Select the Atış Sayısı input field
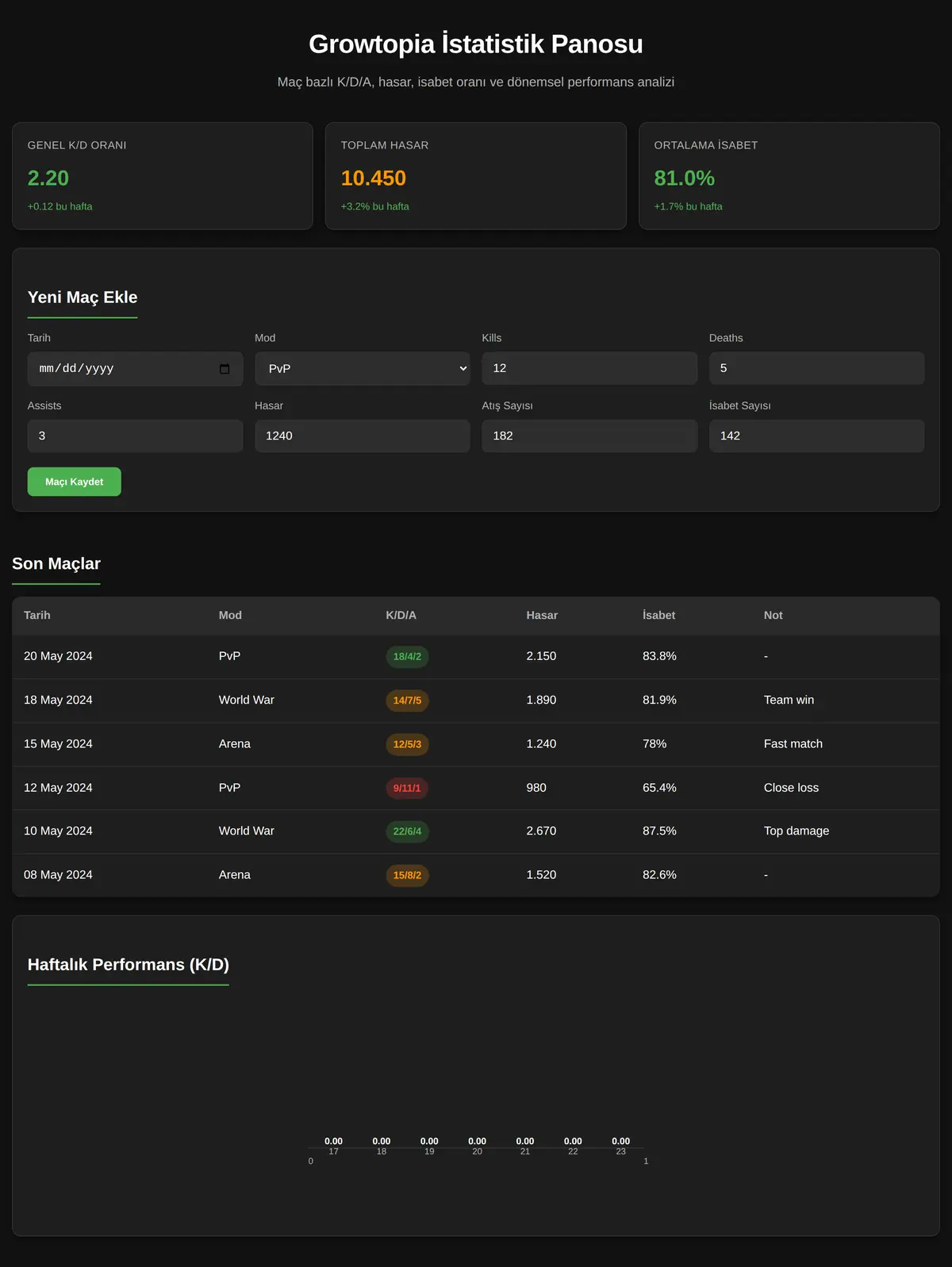The width and height of the screenshot is (952, 1267). pos(589,436)
